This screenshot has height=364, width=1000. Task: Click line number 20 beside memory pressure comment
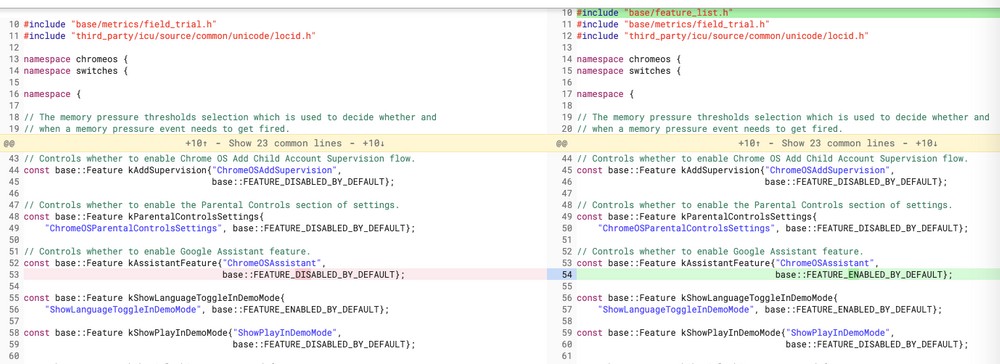(x=568, y=129)
